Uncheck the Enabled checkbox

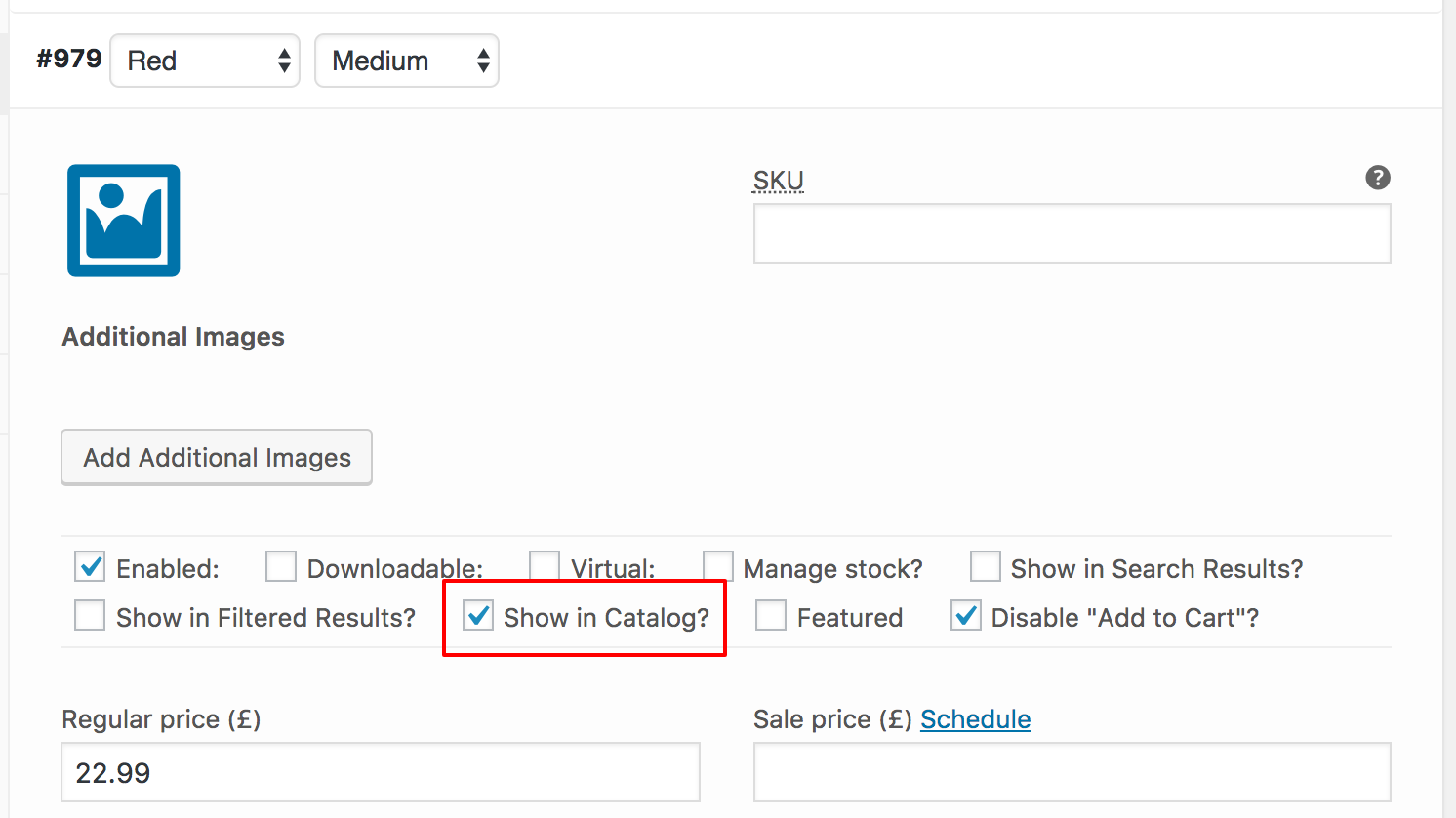tap(89, 567)
